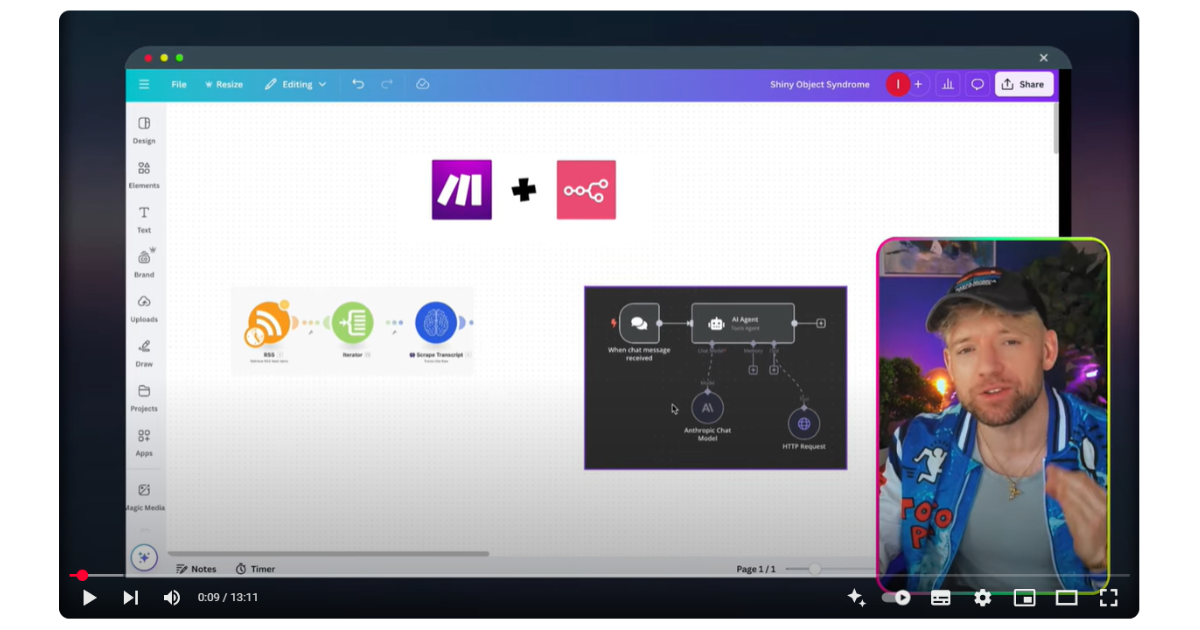This screenshot has width=1200, height=630.
Task: Click the Share button
Action: pos(1024,84)
